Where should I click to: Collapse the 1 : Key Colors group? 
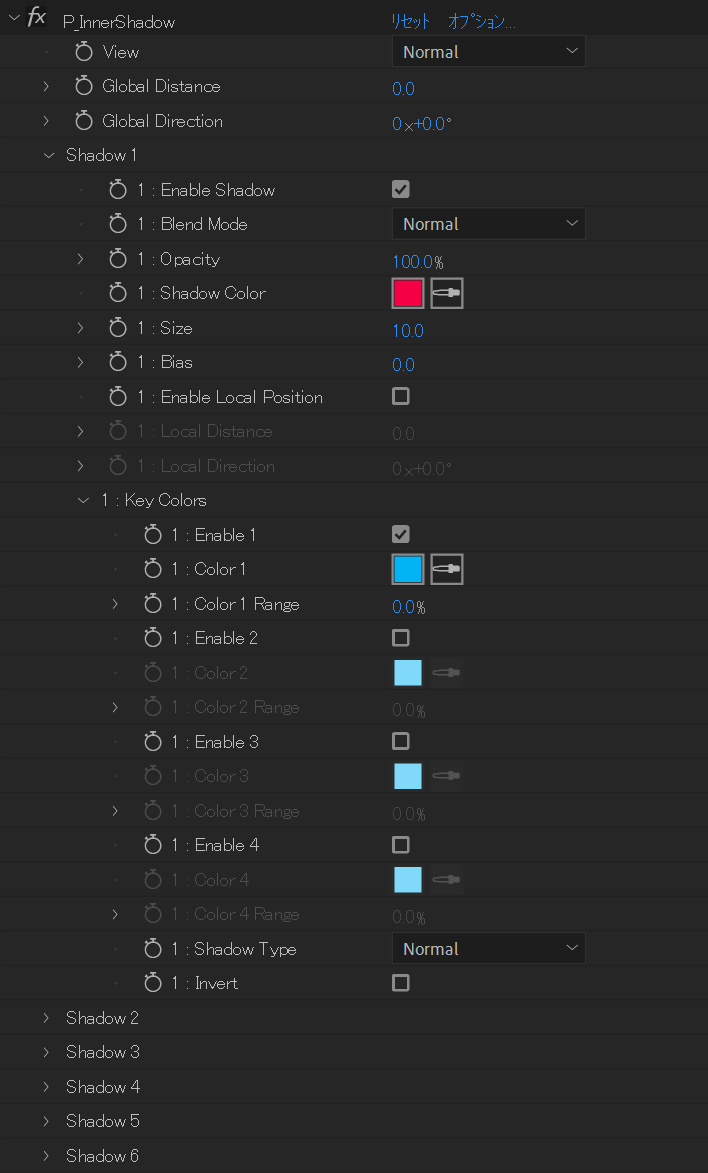[83, 500]
